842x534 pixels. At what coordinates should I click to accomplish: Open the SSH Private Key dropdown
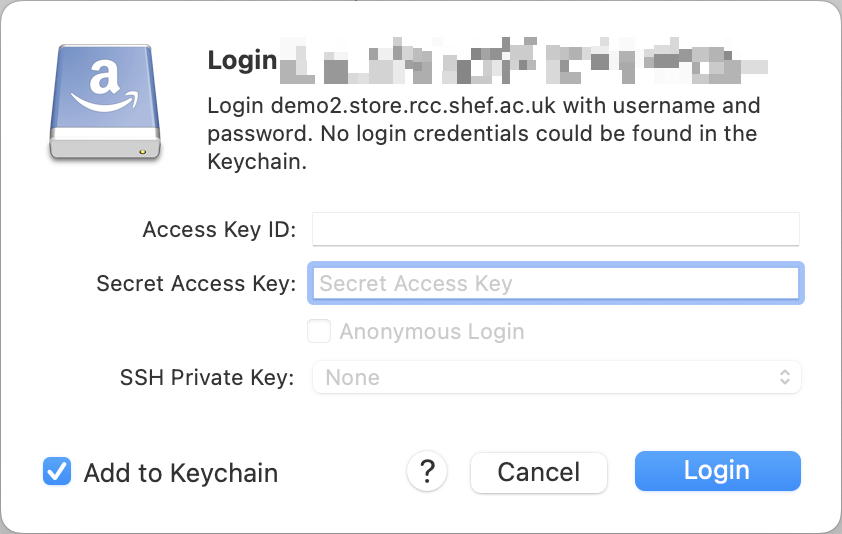tap(556, 377)
